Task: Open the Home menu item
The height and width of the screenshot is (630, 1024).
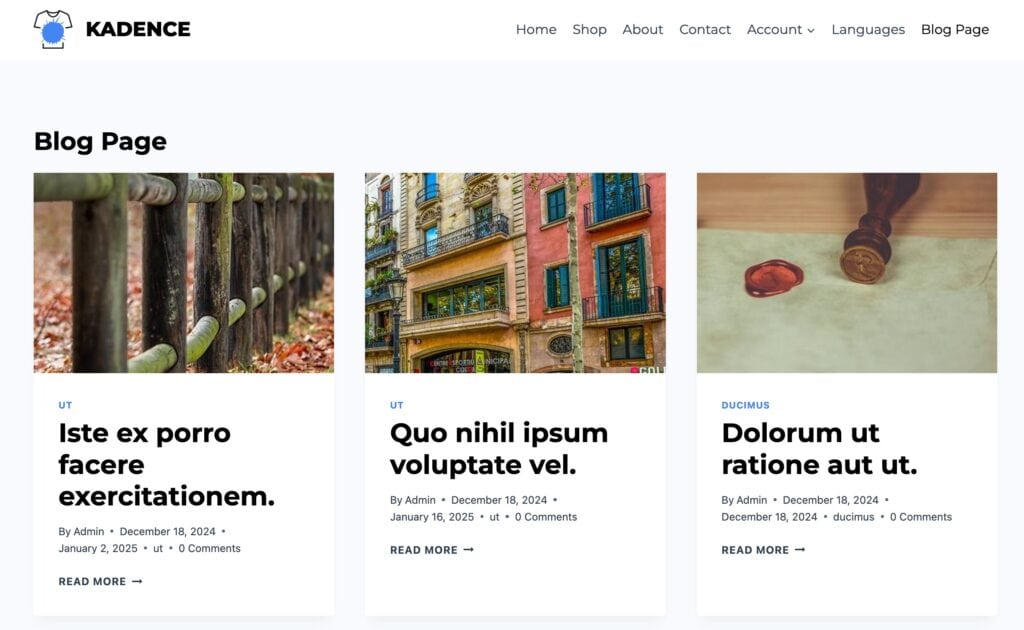Action: (x=536, y=30)
